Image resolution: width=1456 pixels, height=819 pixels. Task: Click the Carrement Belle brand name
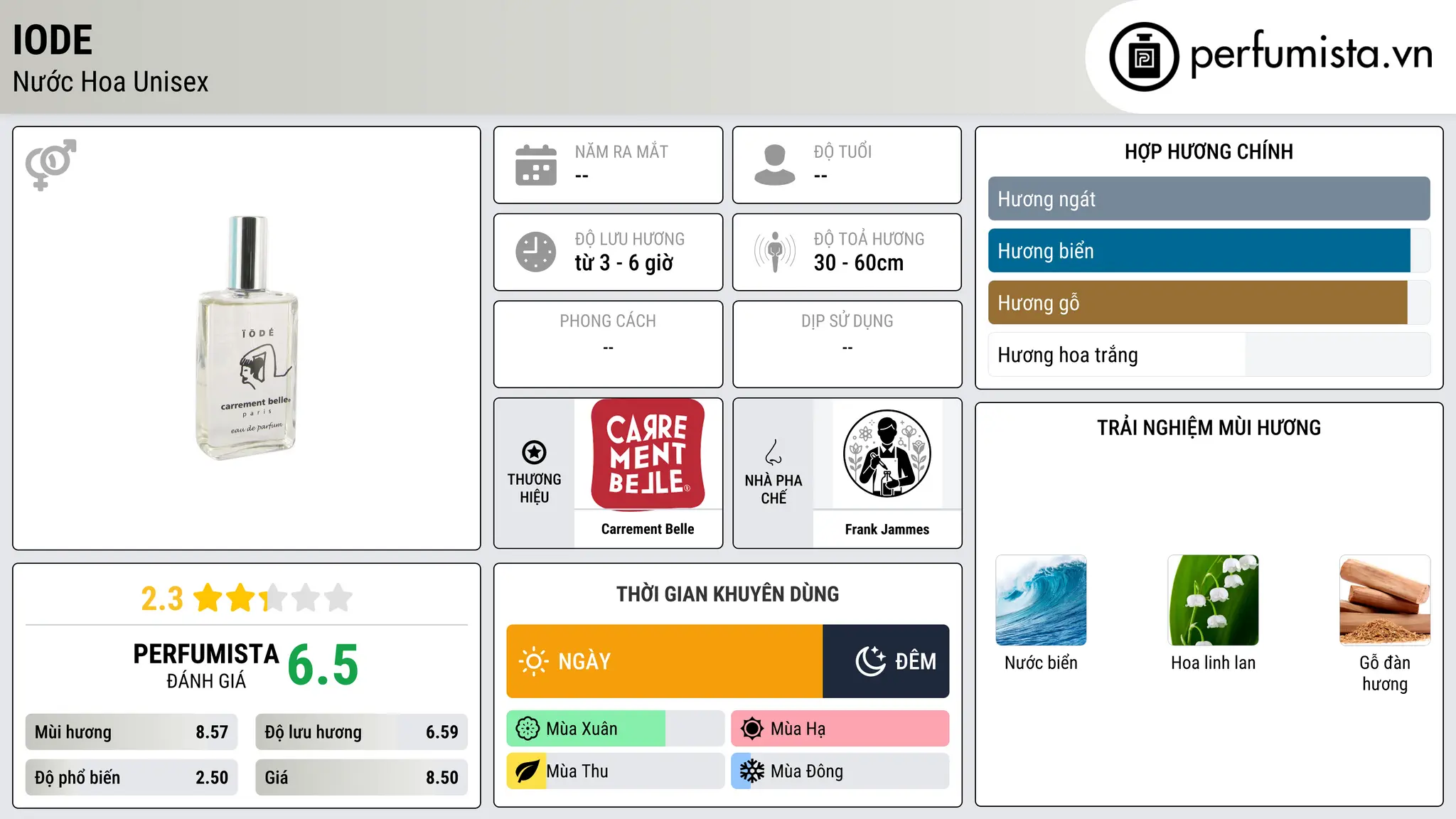pyautogui.click(x=648, y=529)
